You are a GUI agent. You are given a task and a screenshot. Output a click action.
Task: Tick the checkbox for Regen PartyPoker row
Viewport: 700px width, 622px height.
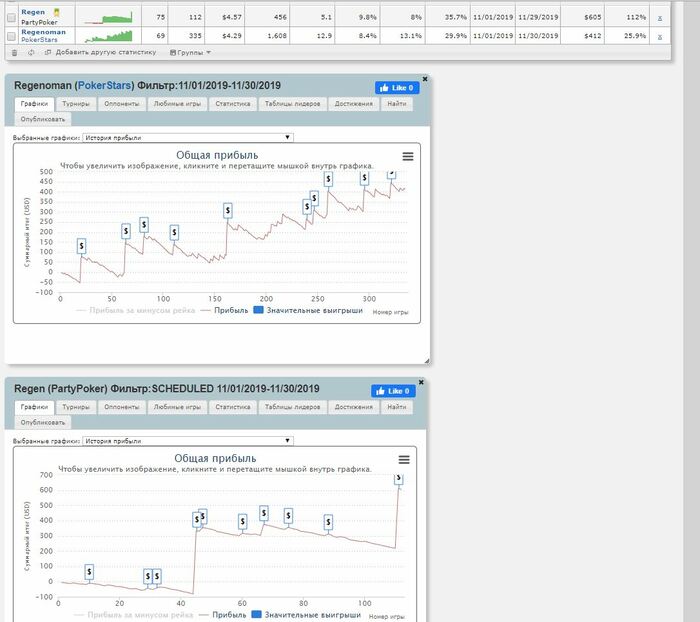12,17
